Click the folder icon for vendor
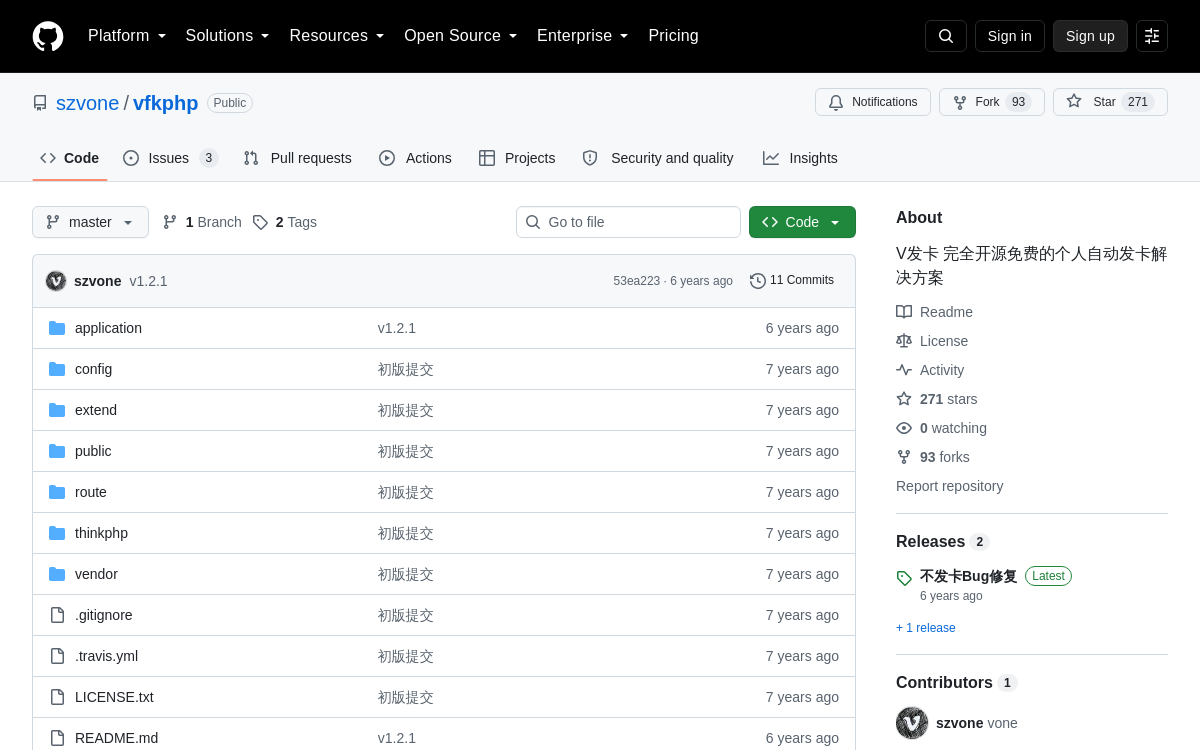The height and width of the screenshot is (750, 1200). click(x=57, y=574)
